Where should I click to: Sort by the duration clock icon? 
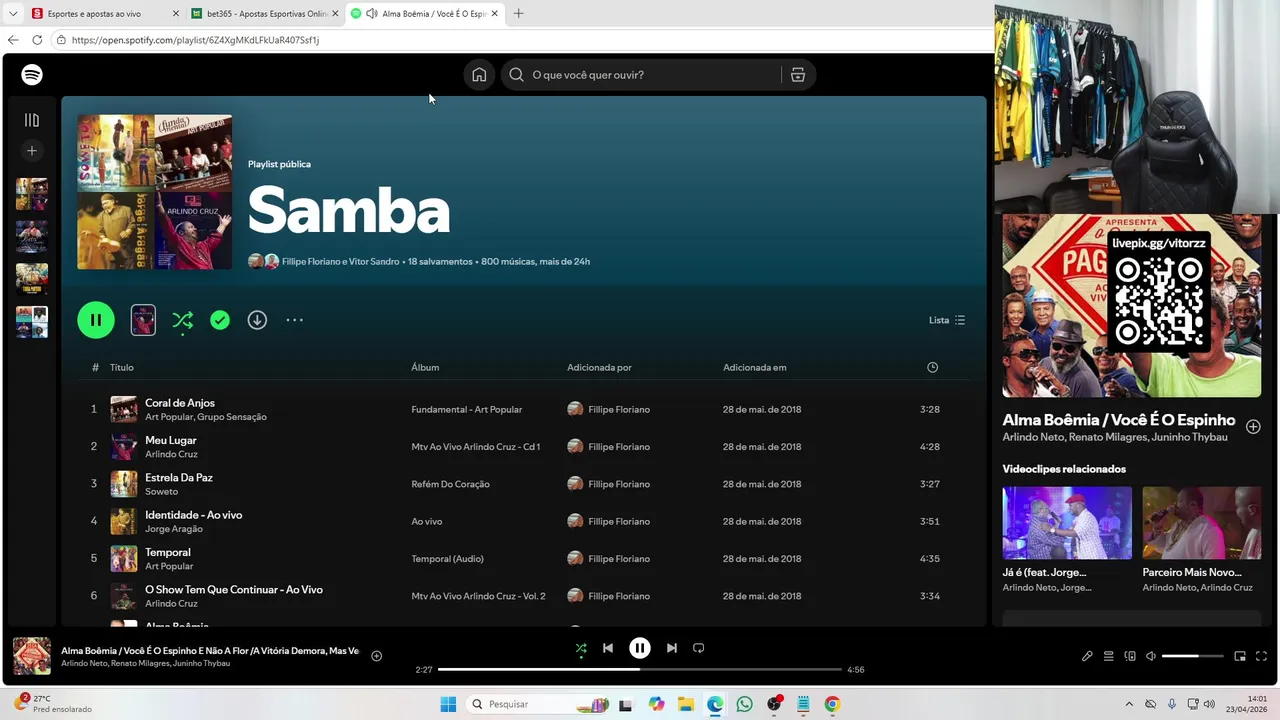[x=932, y=367]
